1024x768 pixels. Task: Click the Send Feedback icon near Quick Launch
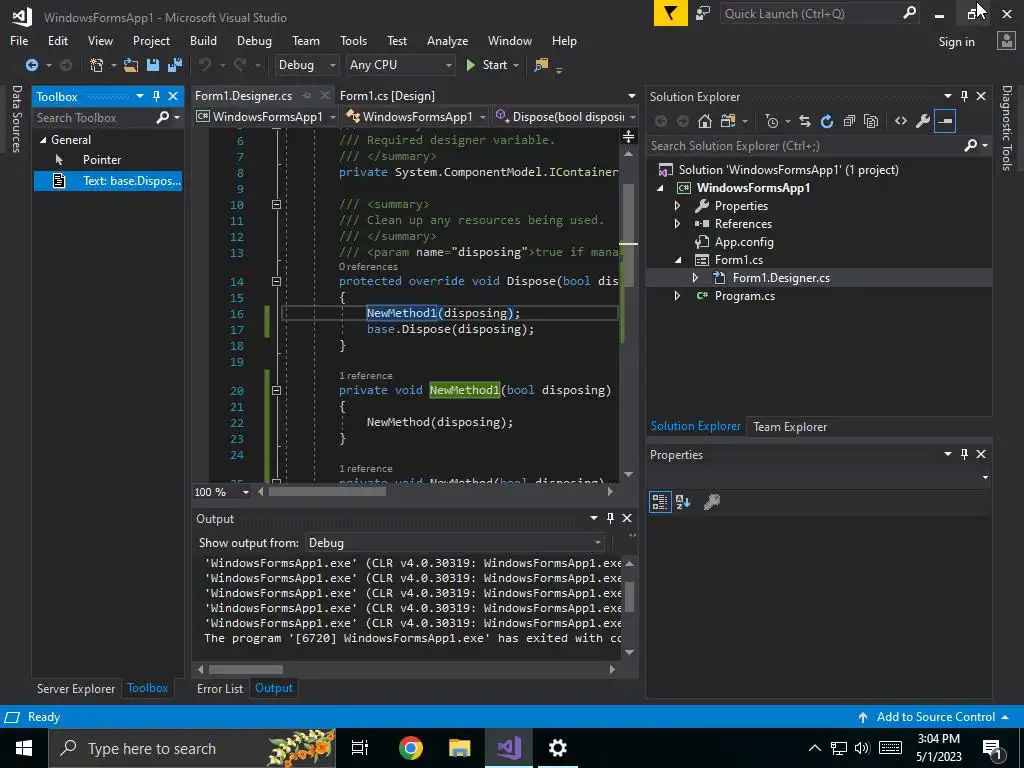pyautogui.click(x=703, y=13)
